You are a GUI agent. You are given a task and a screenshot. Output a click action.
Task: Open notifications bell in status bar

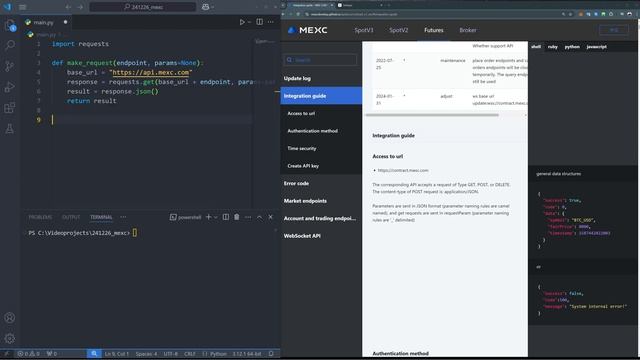click(x=271, y=354)
